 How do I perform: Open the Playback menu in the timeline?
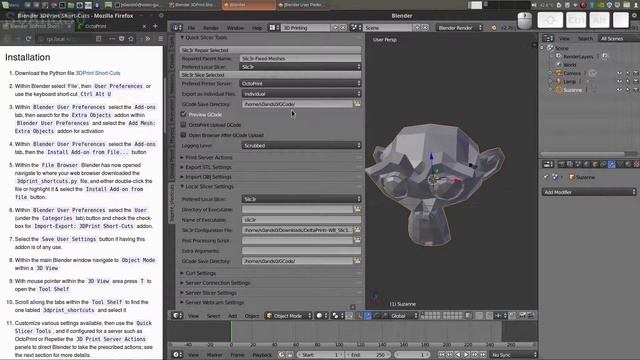[x=262, y=355]
